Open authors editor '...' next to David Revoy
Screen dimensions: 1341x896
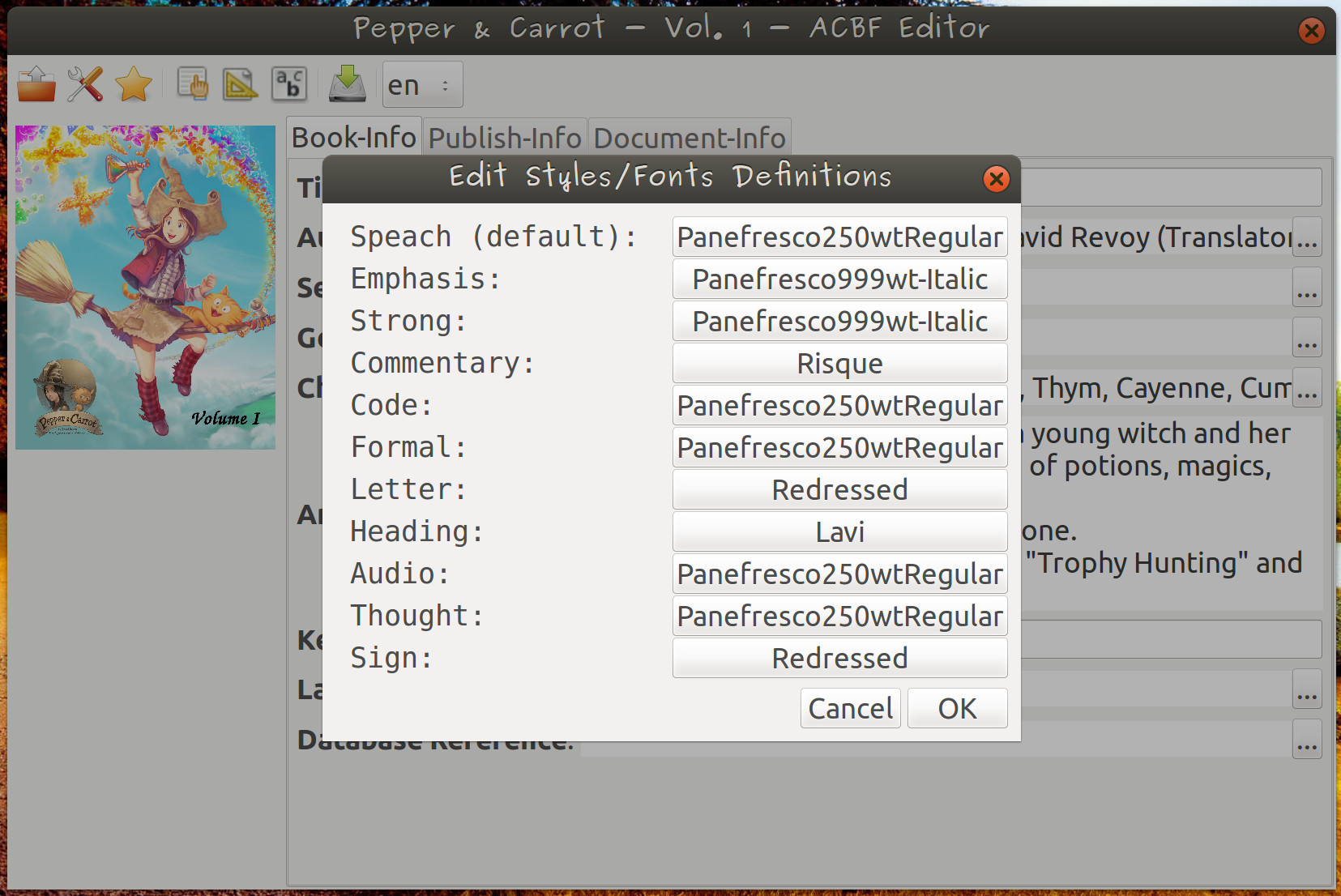[x=1307, y=237]
